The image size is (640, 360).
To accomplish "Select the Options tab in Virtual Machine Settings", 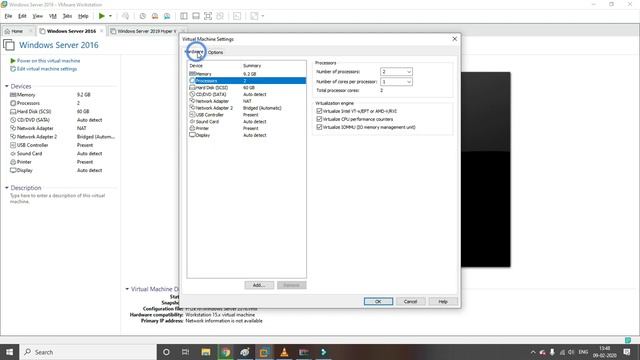I will (216, 52).
